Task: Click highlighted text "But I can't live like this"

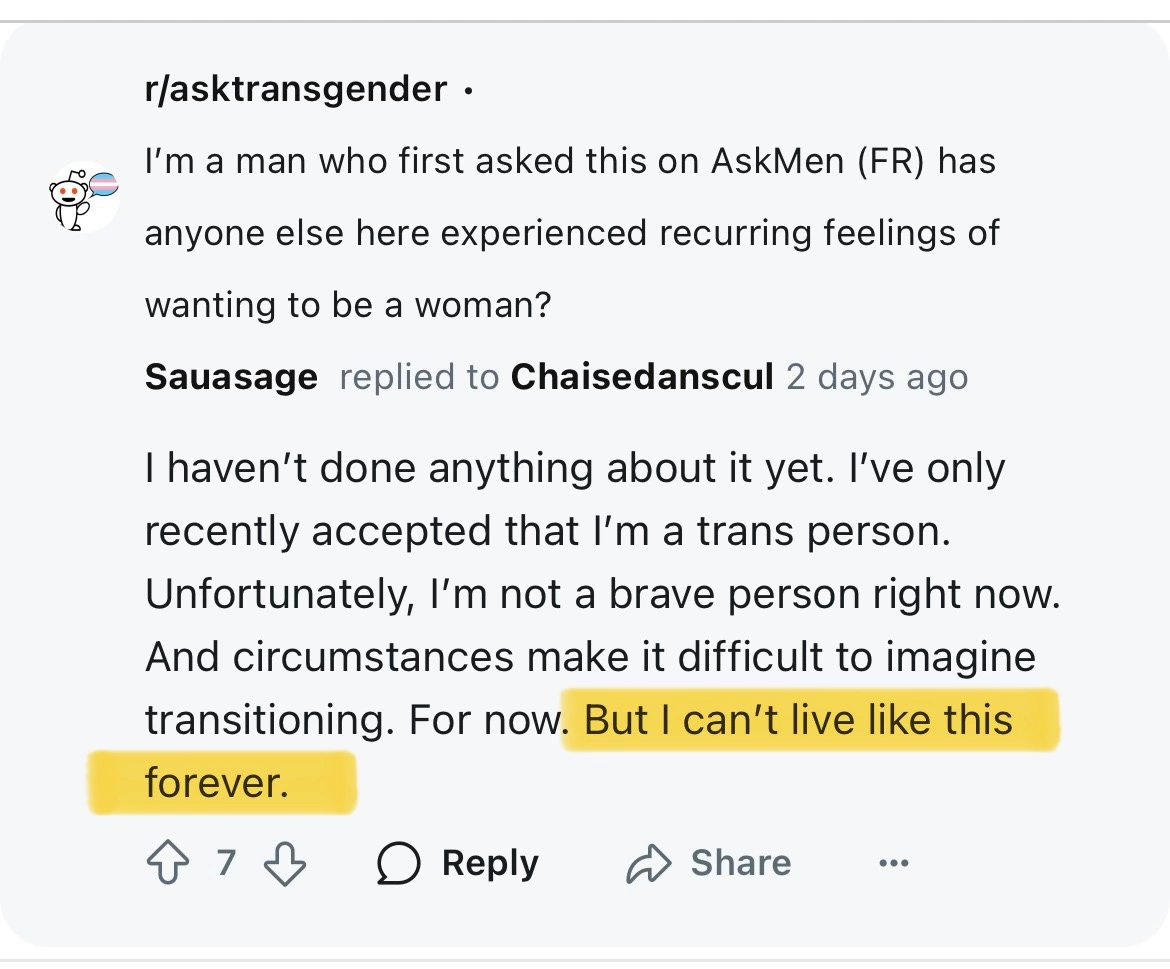Action: [x=798, y=720]
